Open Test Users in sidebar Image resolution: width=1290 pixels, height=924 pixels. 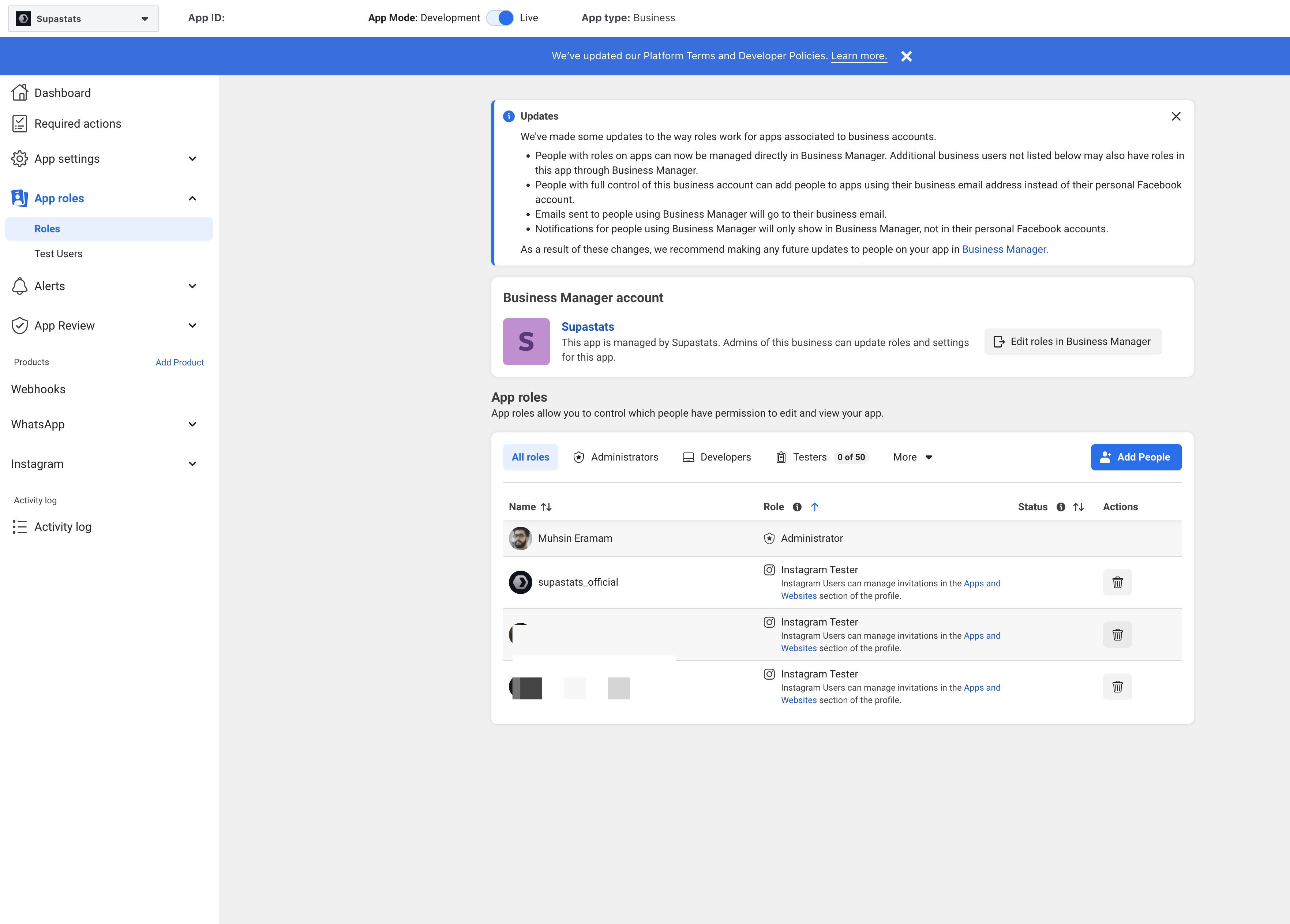coord(58,253)
